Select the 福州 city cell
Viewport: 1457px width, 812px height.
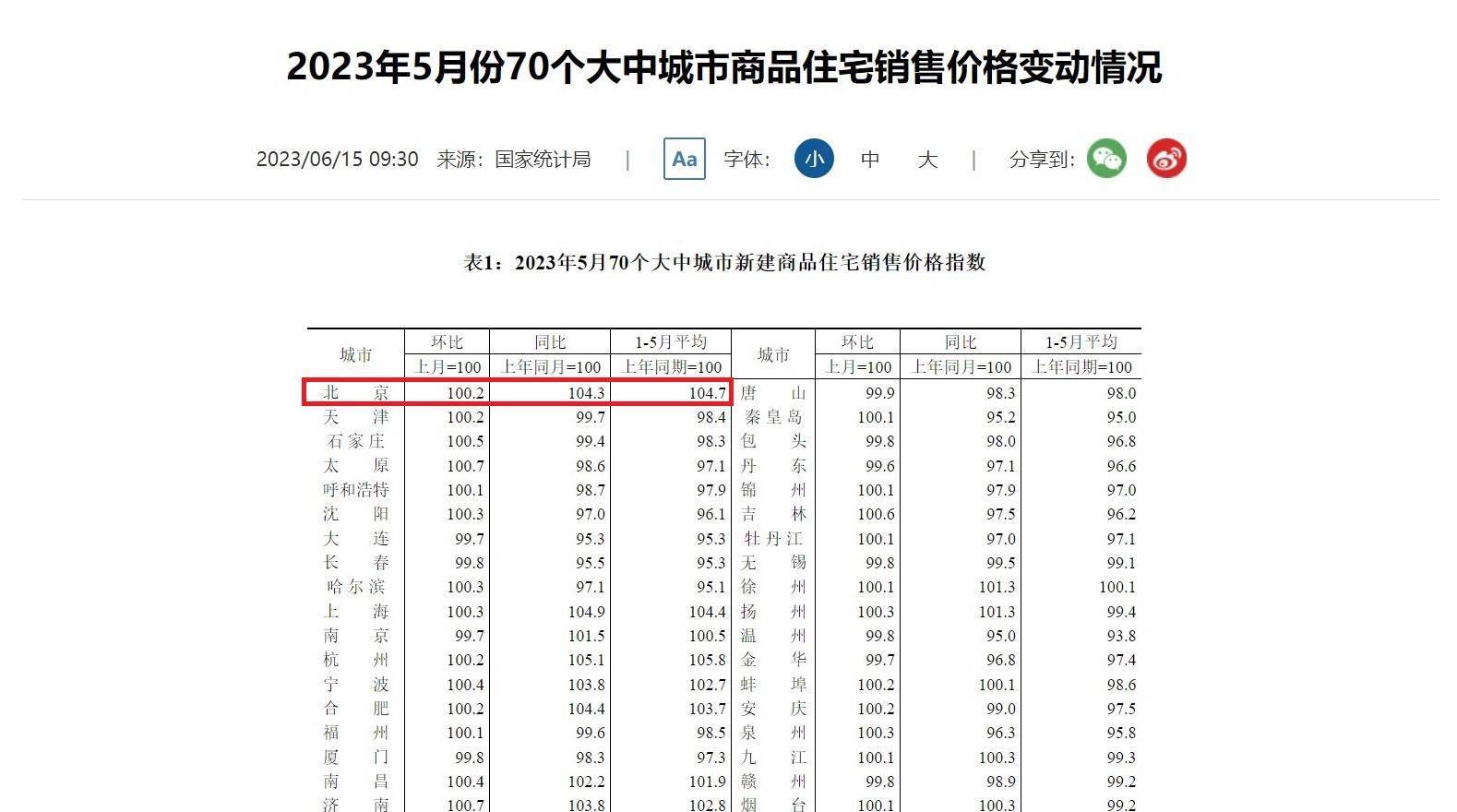click(355, 733)
